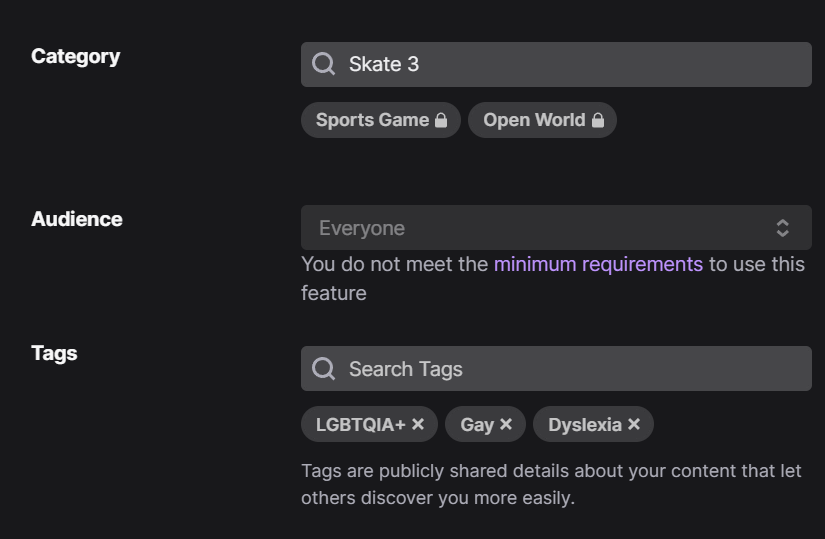Click the lock icon on Sports Game tag
The height and width of the screenshot is (539, 825).
441,121
